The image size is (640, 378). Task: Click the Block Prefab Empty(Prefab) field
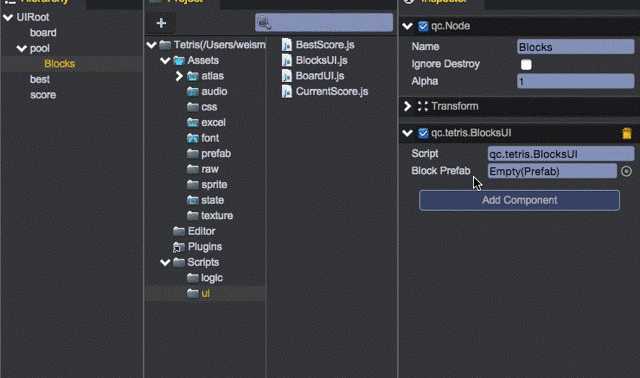[x=552, y=171]
